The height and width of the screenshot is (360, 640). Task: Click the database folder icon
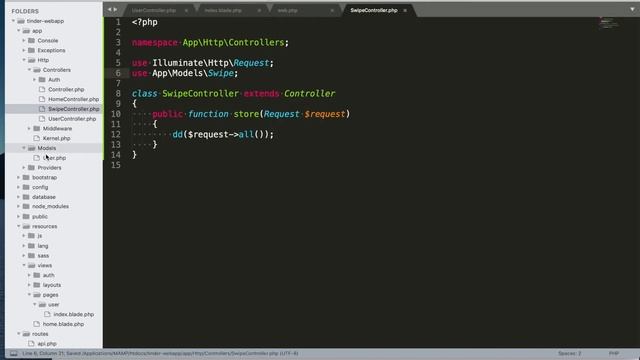[26, 197]
